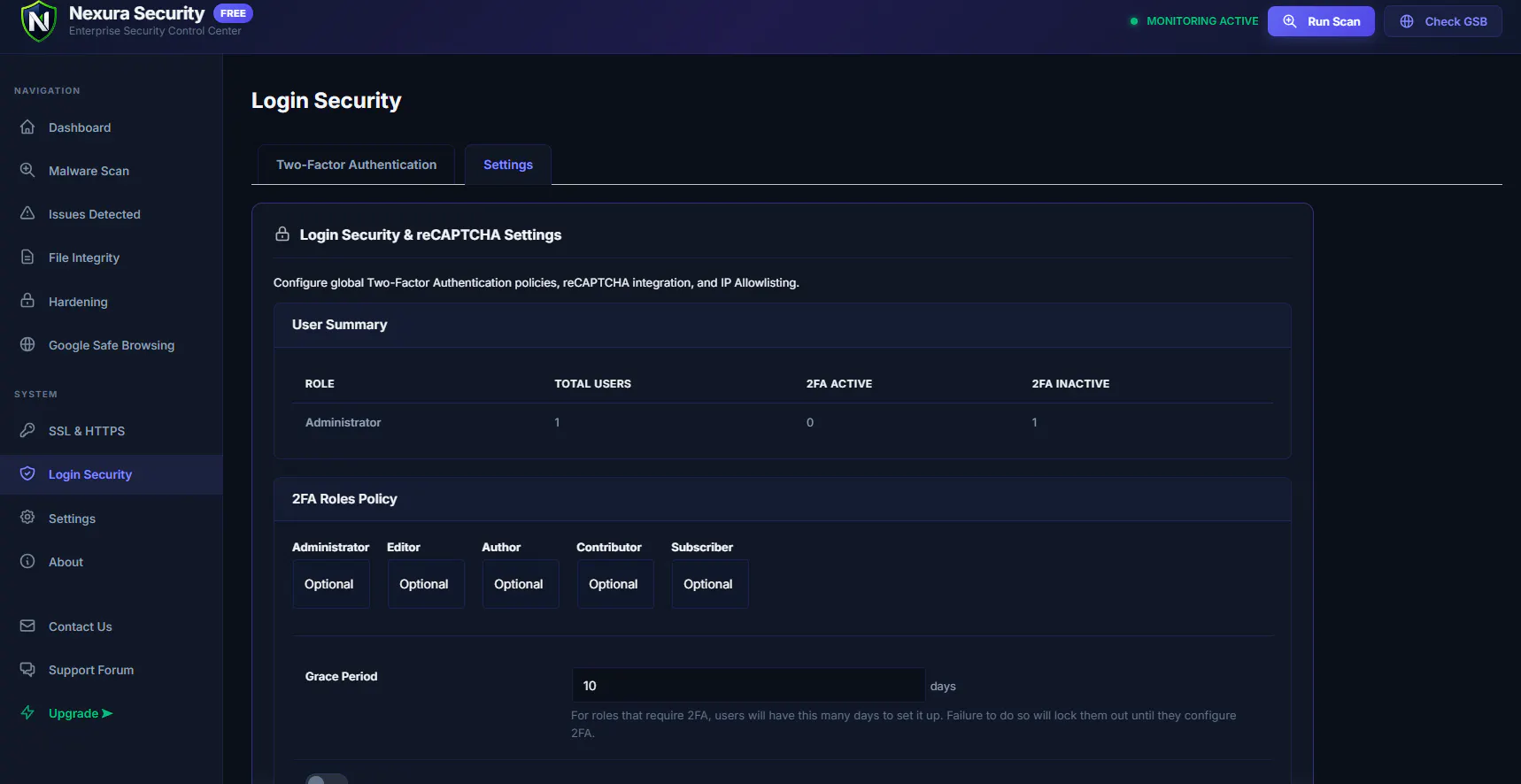Open SSL & HTTPS settings
The width and height of the screenshot is (1521, 784).
(x=112, y=431)
